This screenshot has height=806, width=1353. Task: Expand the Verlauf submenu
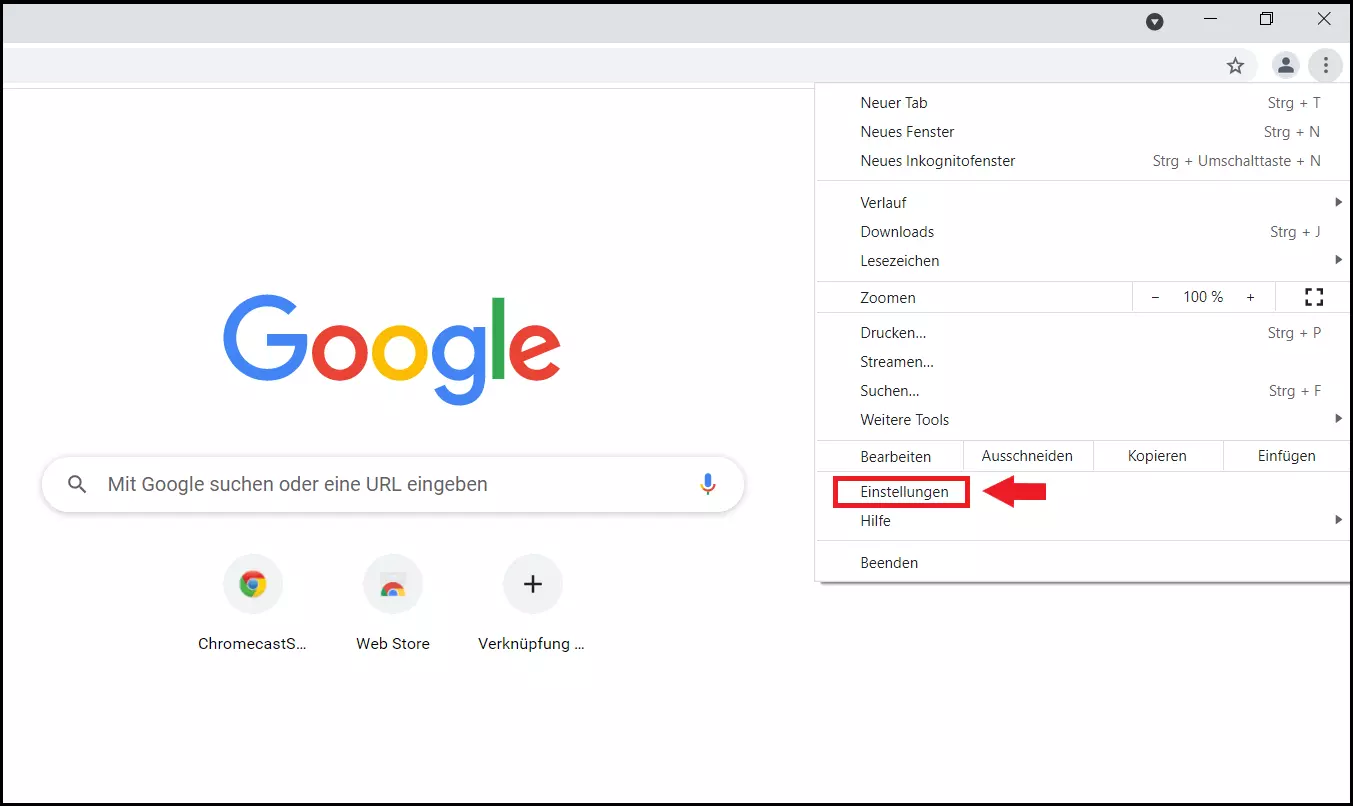coord(1084,203)
